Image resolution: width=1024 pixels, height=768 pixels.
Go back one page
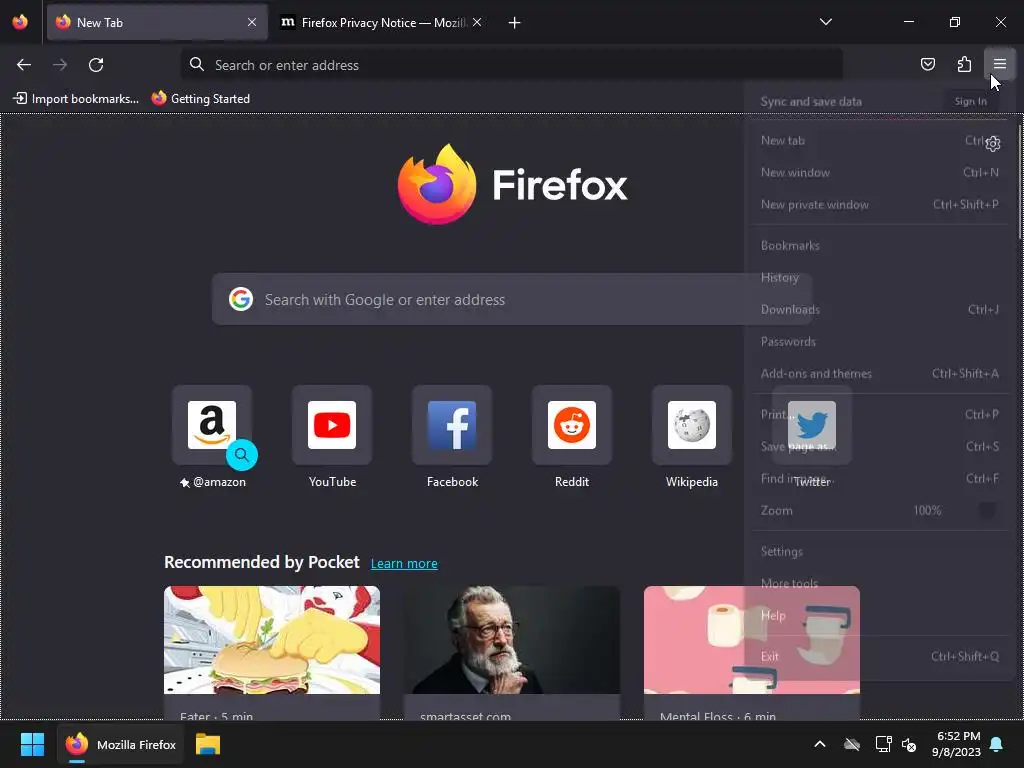(x=24, y=65)
